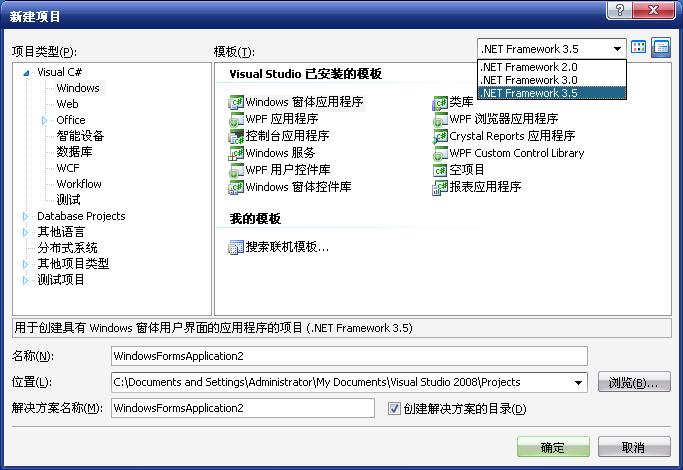Expand the Office tree node
This screenshot has height=470, width=683.
tap(44, 120)
